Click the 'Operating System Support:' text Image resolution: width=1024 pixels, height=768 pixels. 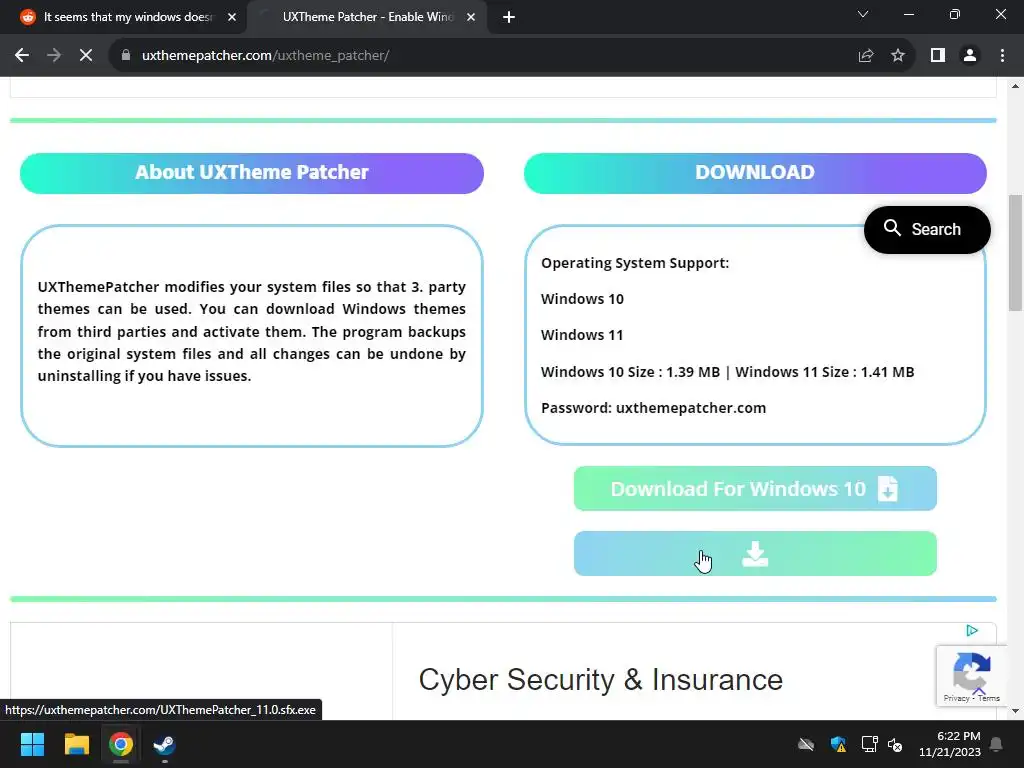pos(635,263)
